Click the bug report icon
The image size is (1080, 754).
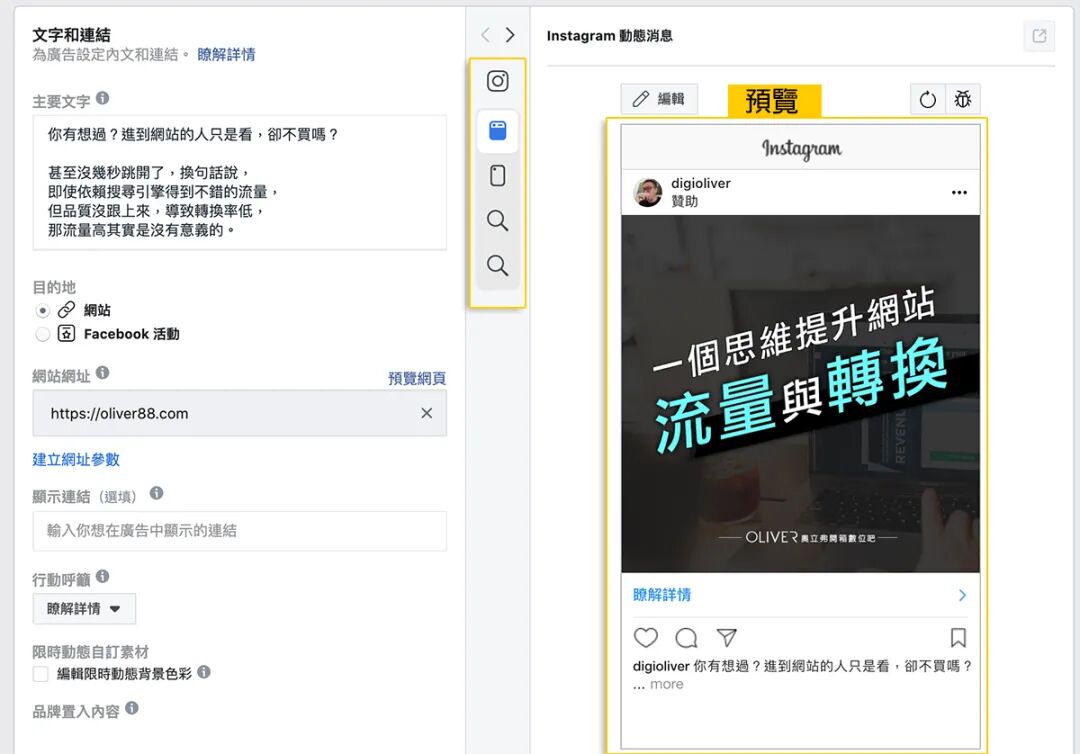962,99
